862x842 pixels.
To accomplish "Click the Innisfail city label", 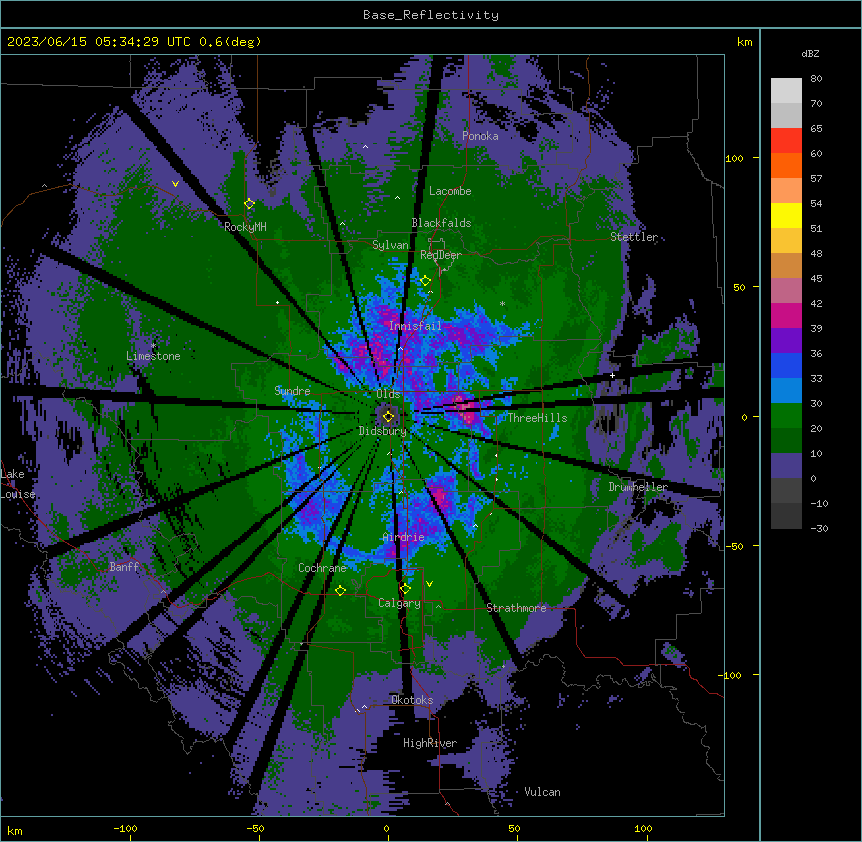I will point(415,326).
